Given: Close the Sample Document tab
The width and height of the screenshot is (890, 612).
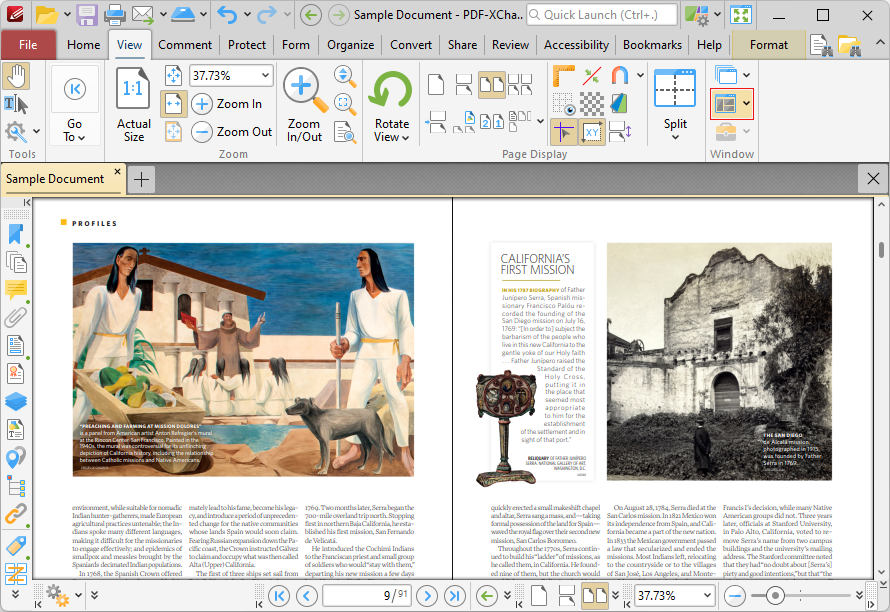Looking at the screenshot, I should pyautogui.click(x=117, y=171).
